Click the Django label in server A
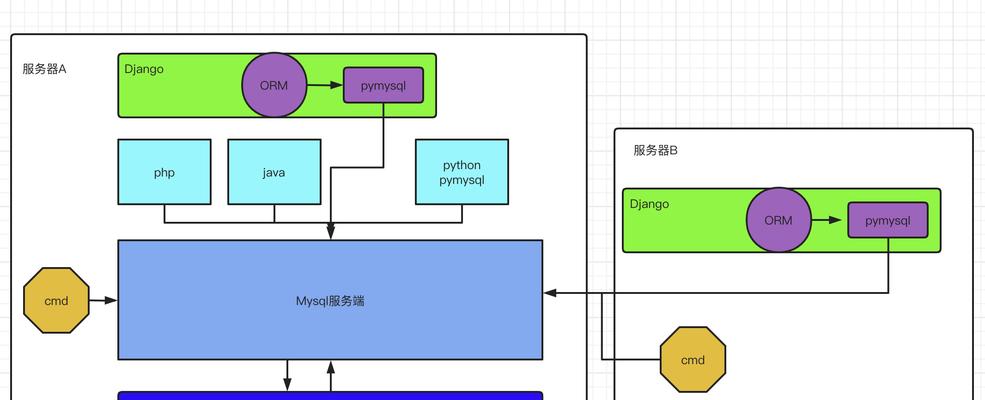The width and height of the screenshot is (985, 400). (x=144, y=69)
